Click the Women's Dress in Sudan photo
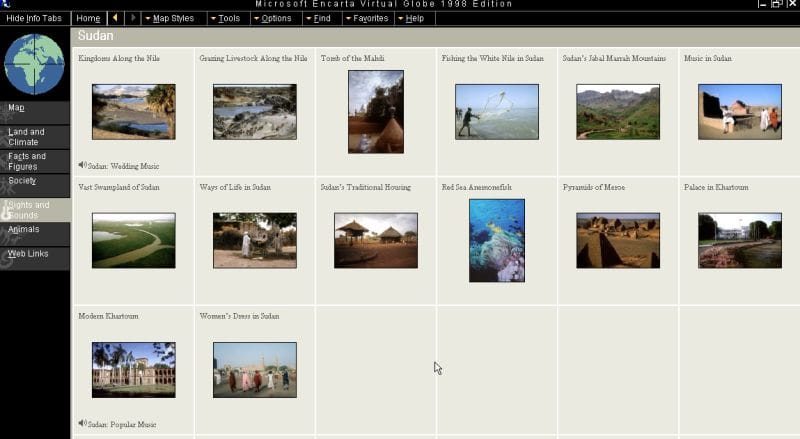 254,369
